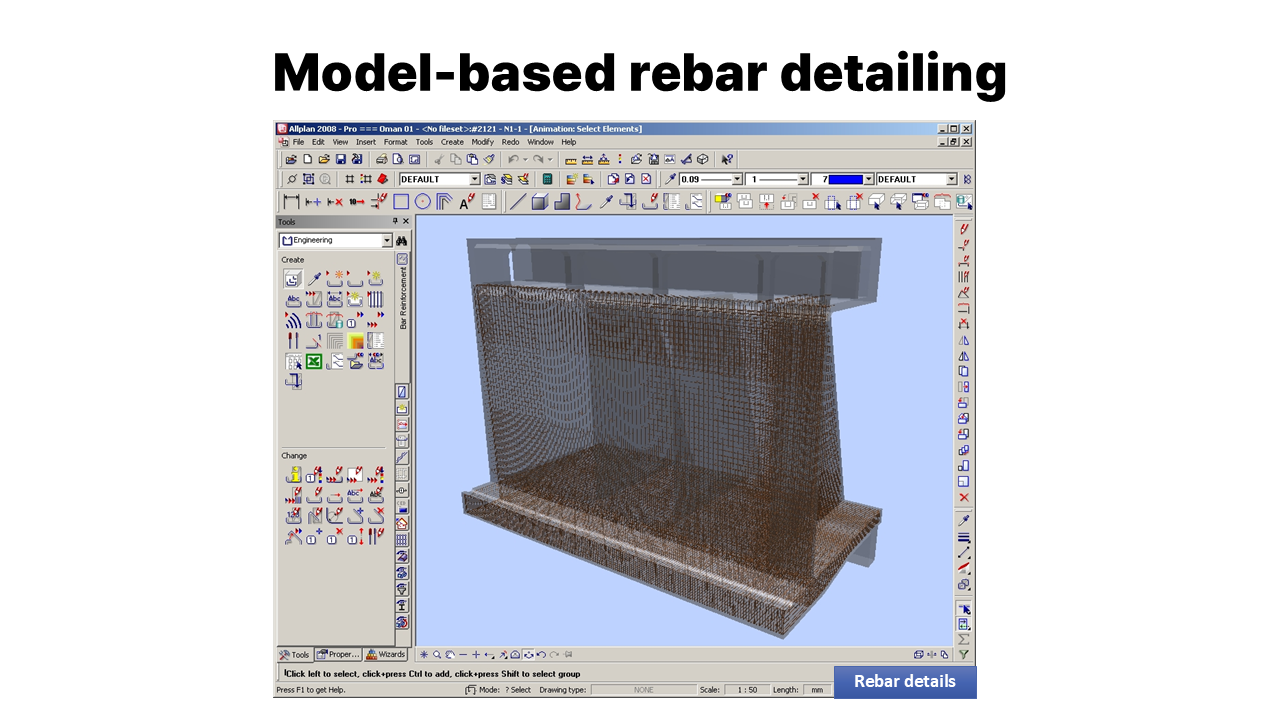Open the Modify menu
1280x720 pixels.
coord(483,142)
